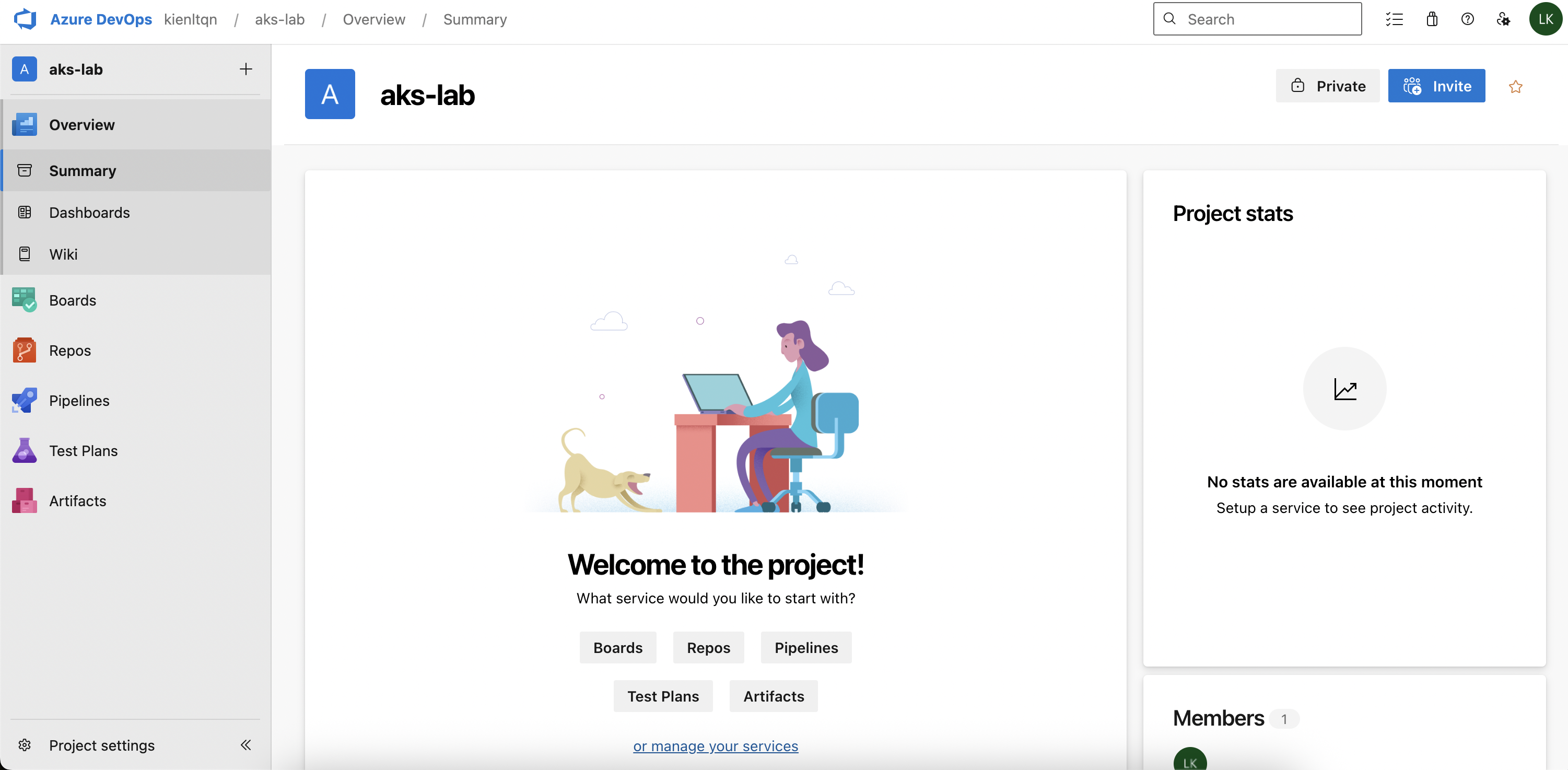
Task: Click the blue Invite button
Action: [1436, 86]
